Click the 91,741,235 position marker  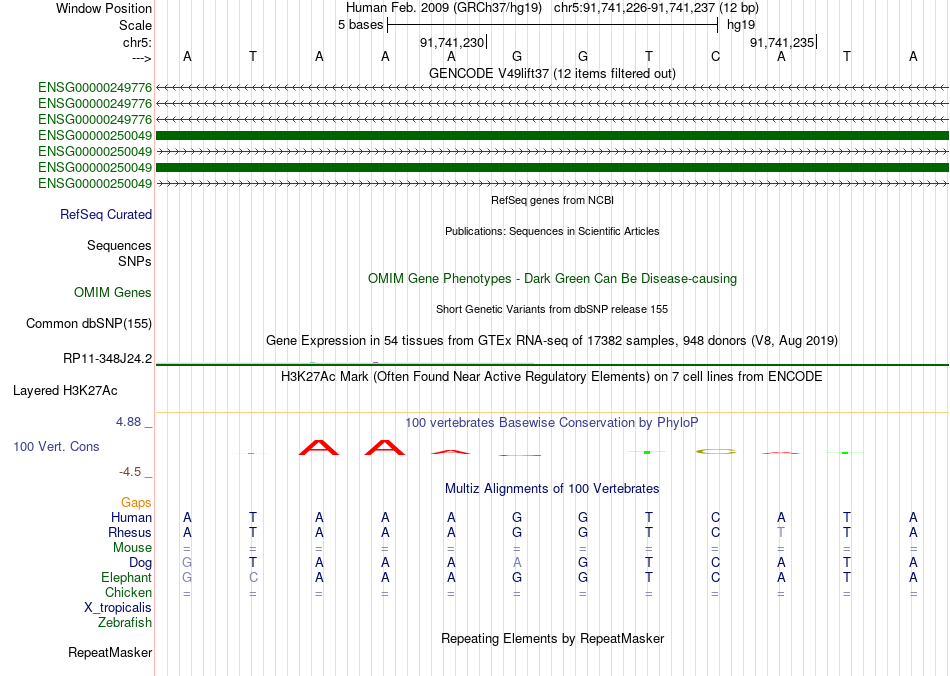[x=782, y=42]
